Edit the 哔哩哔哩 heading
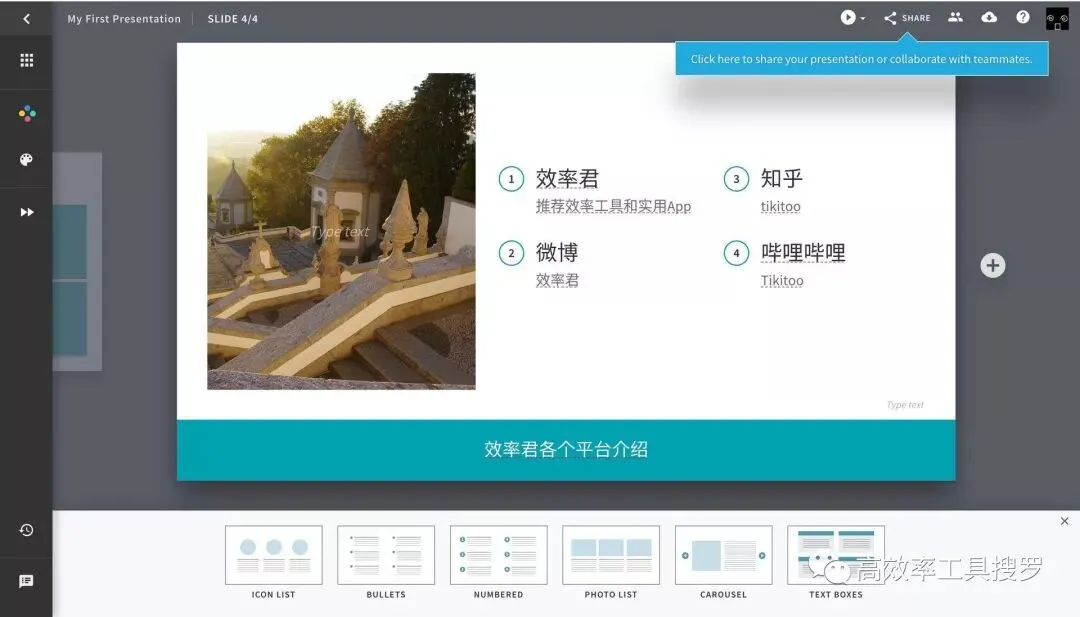The height and width of the screenshot is (617, 1080). (803, 252)
